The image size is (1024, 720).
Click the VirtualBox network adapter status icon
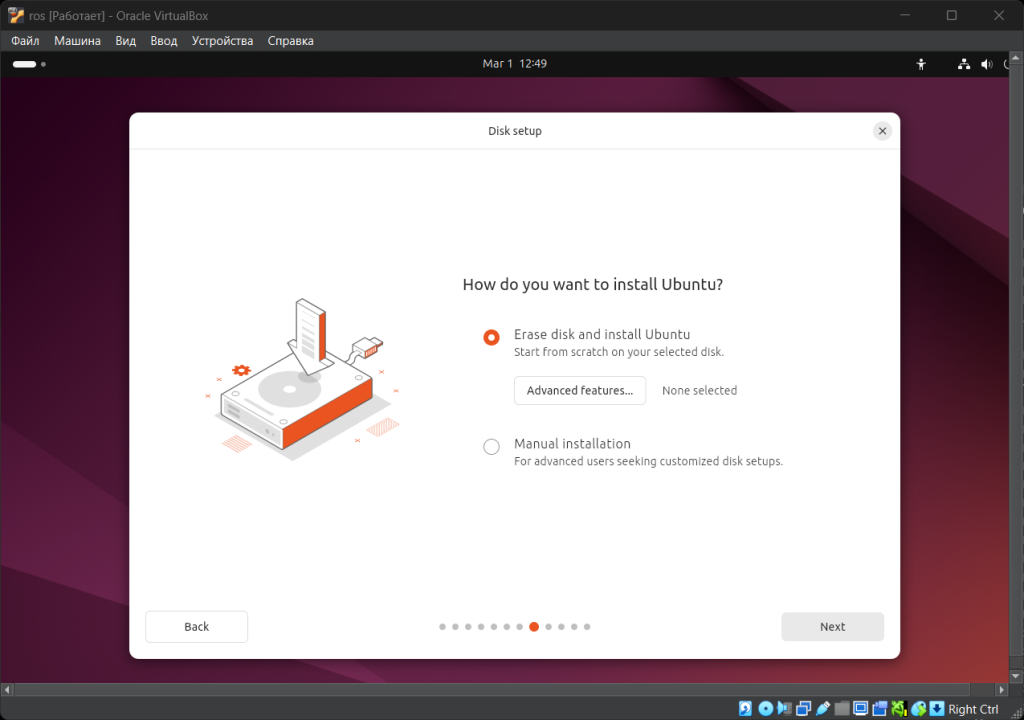(x=803, y=709)
